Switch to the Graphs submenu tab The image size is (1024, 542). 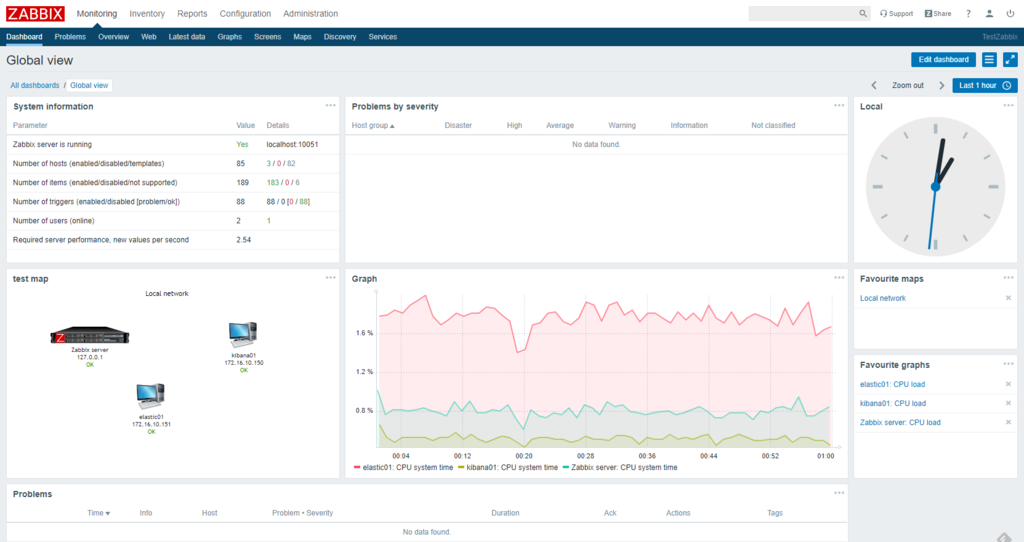229,37
